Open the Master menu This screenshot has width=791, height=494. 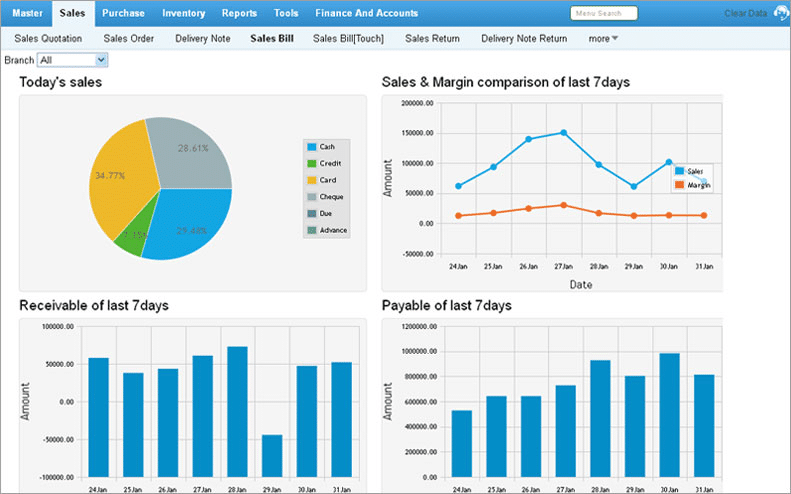point(27,13)
